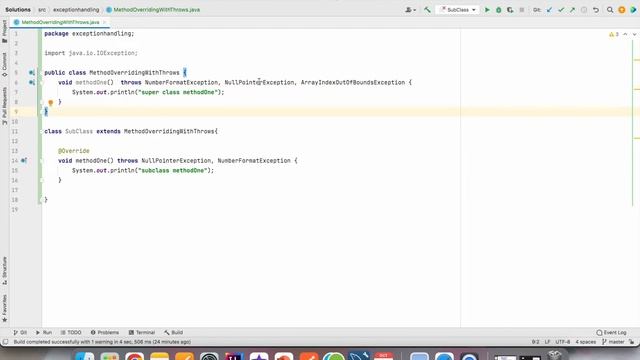
Task: Click the Rollback undo arrow icon
Action: pyautogui.click(x=596, y=10)
